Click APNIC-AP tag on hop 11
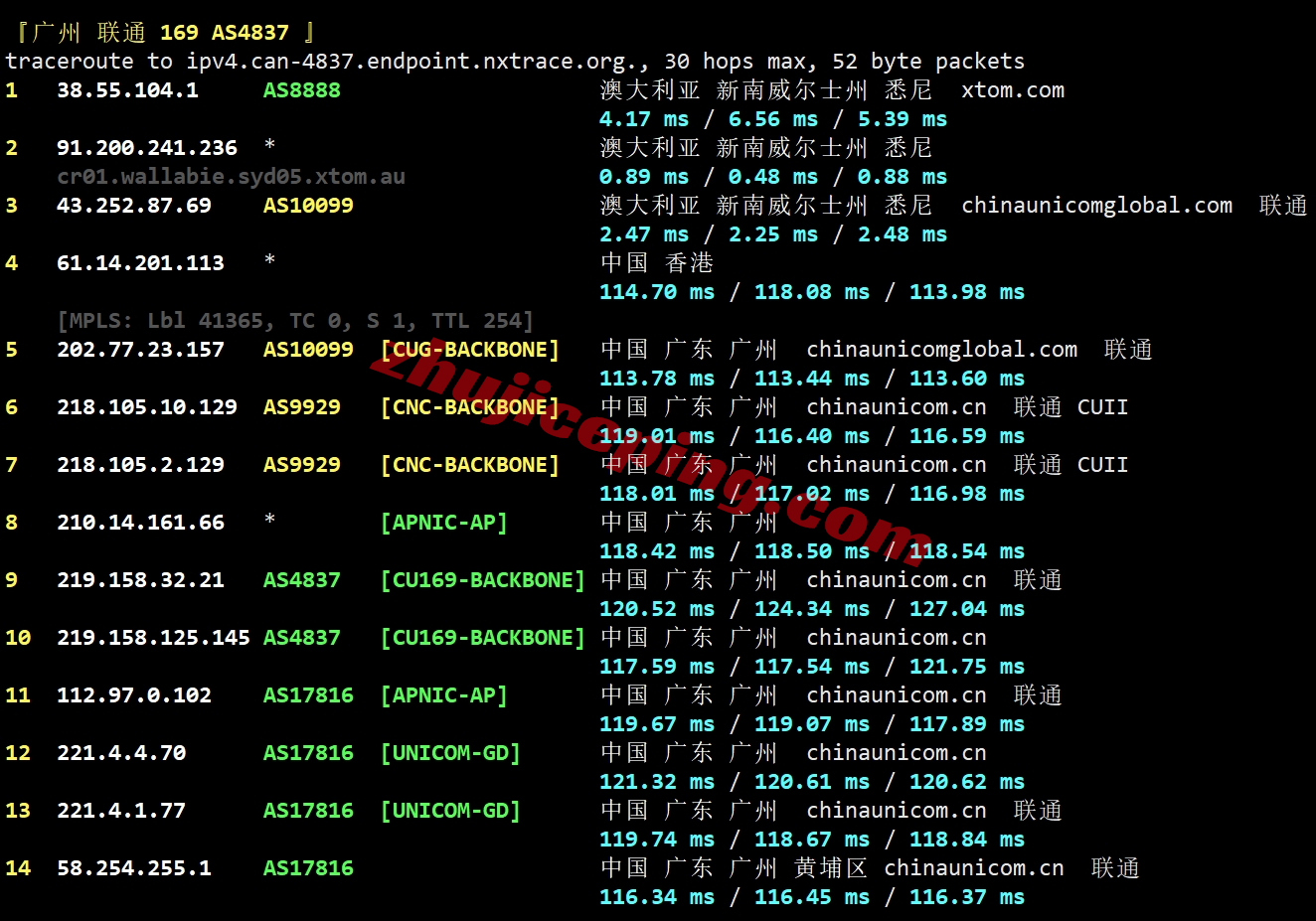1316x921 pixels. pyautogui.click(x=444, y=695)
